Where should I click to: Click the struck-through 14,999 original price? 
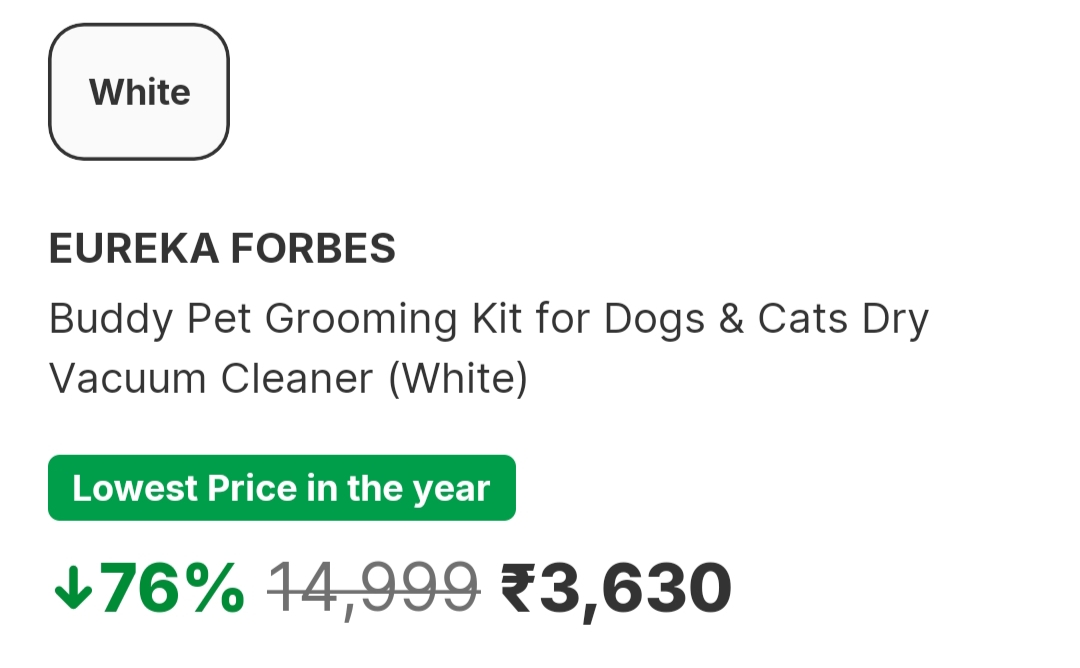373,589
